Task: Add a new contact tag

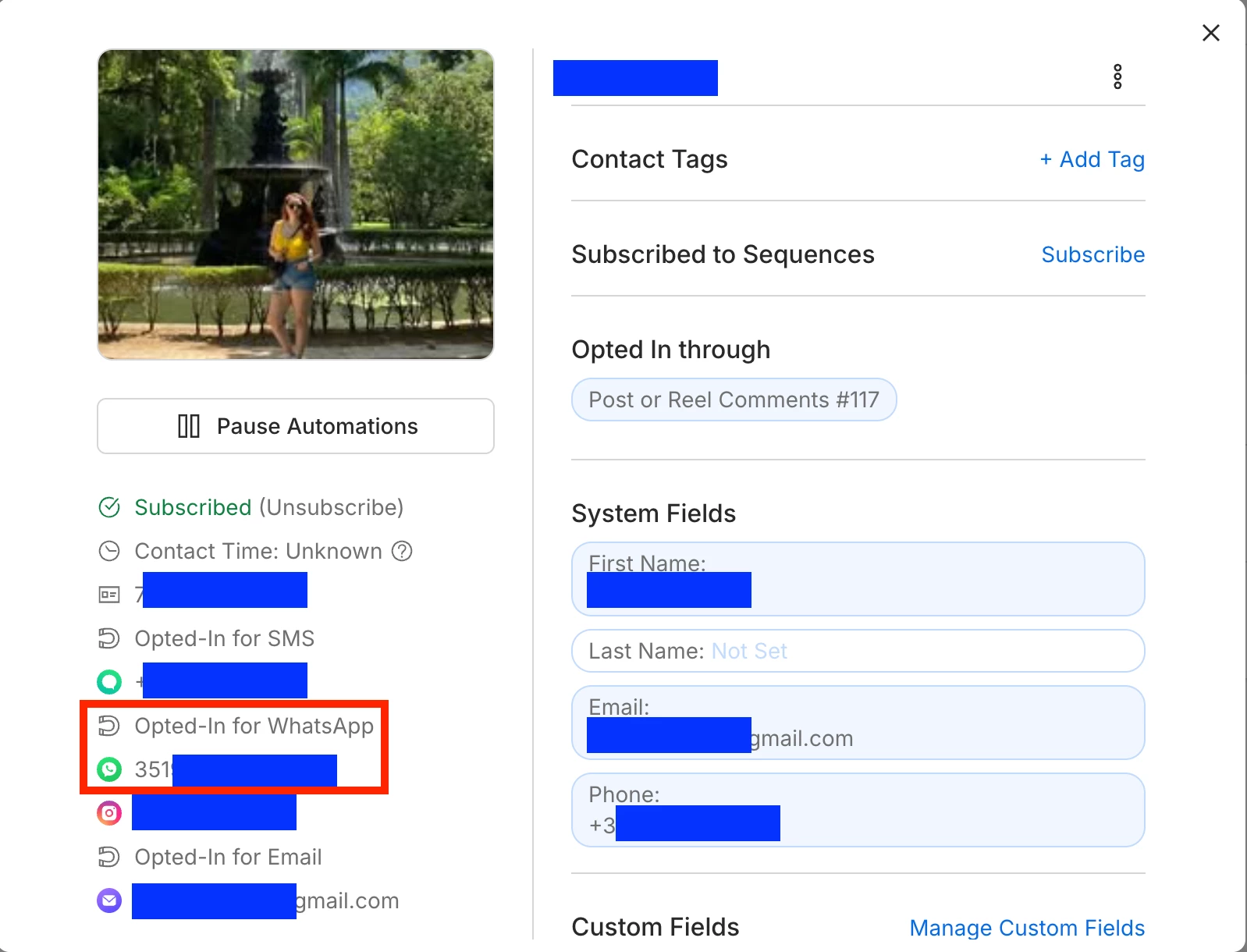Action: click(x=1092, y=159)
